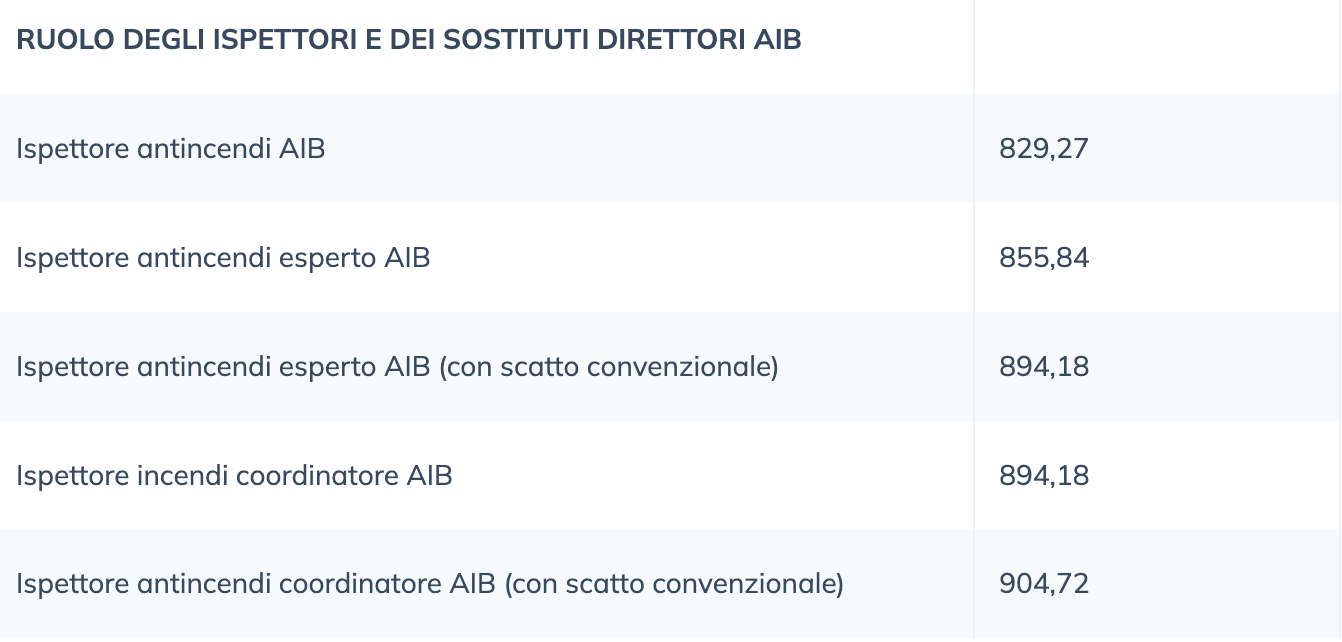The height and width of the screenshot is (642, 1342).
Task: Select the Ispettore antincendi AIB row label
Action: click(x=171, y=149)
